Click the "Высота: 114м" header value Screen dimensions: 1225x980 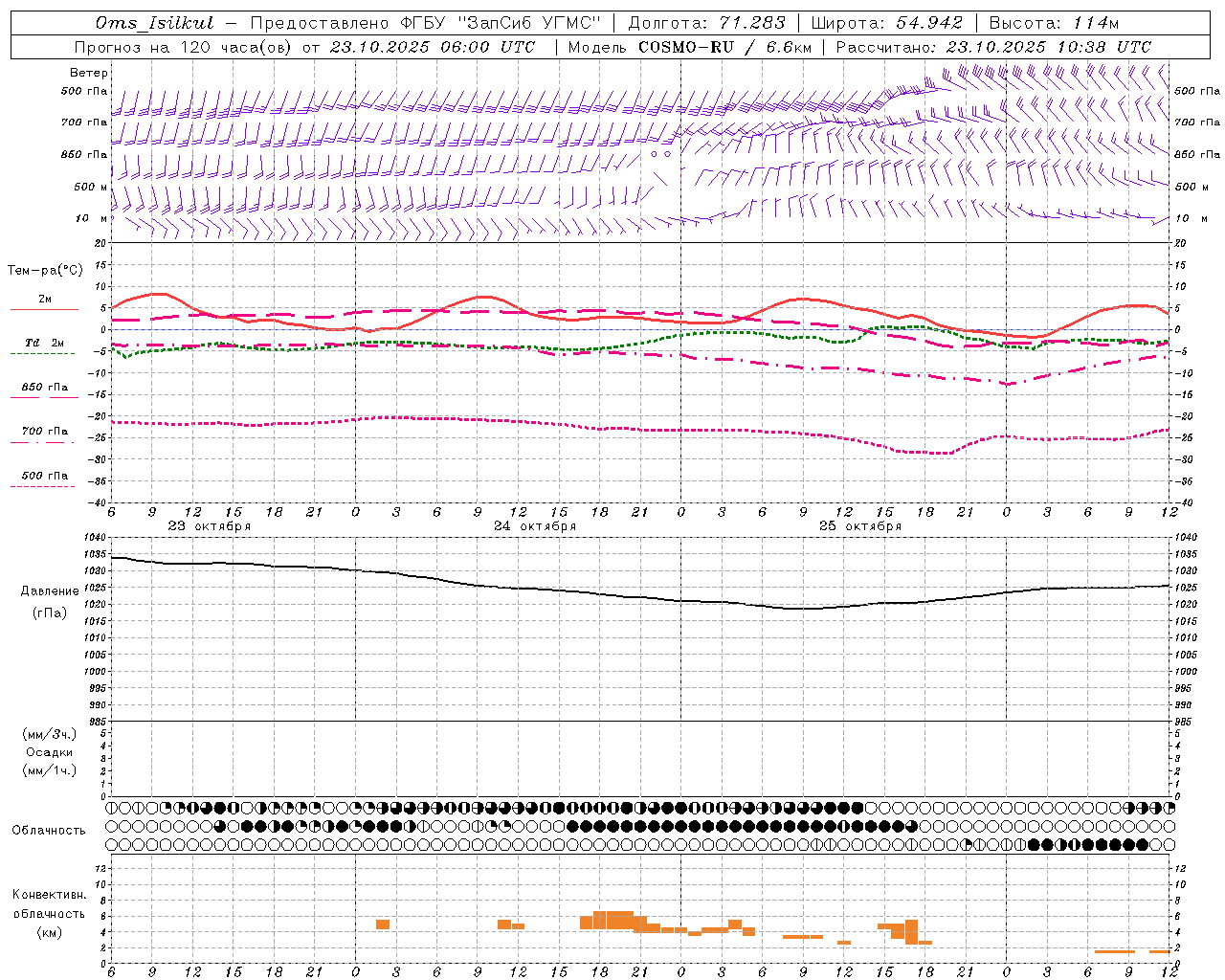point(1054,23)
